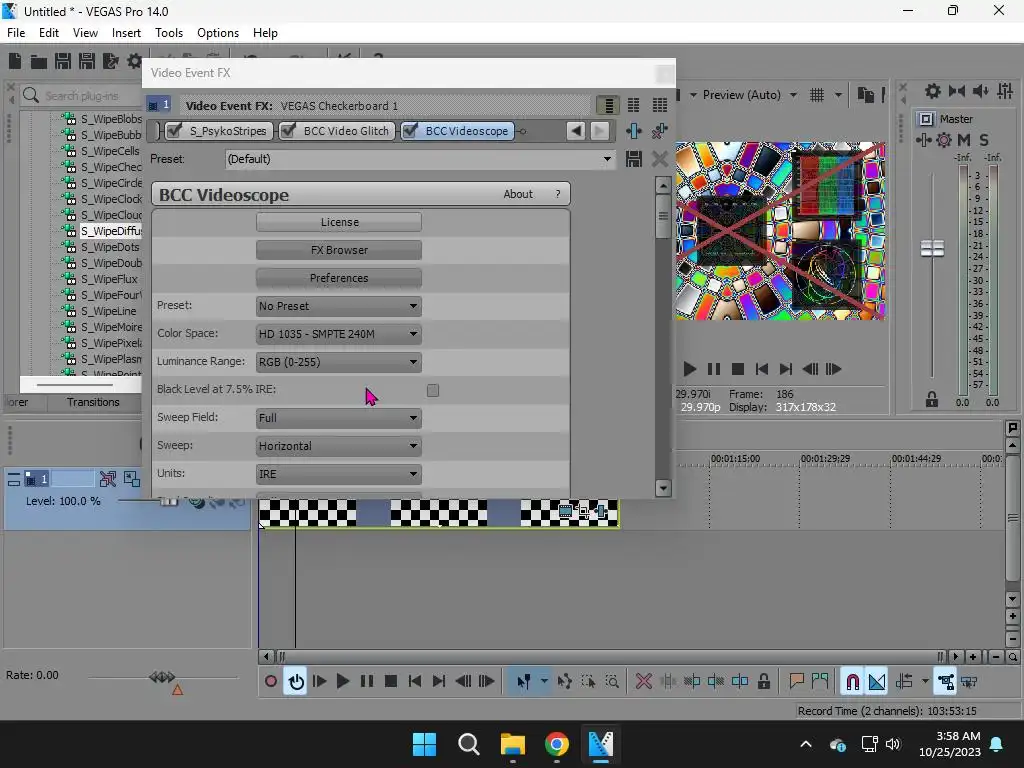This screenshot has width=1024, height=768.
Task: Toggle S_PsykoStripes effect checkbox
Action: click(x=174, y=131)
